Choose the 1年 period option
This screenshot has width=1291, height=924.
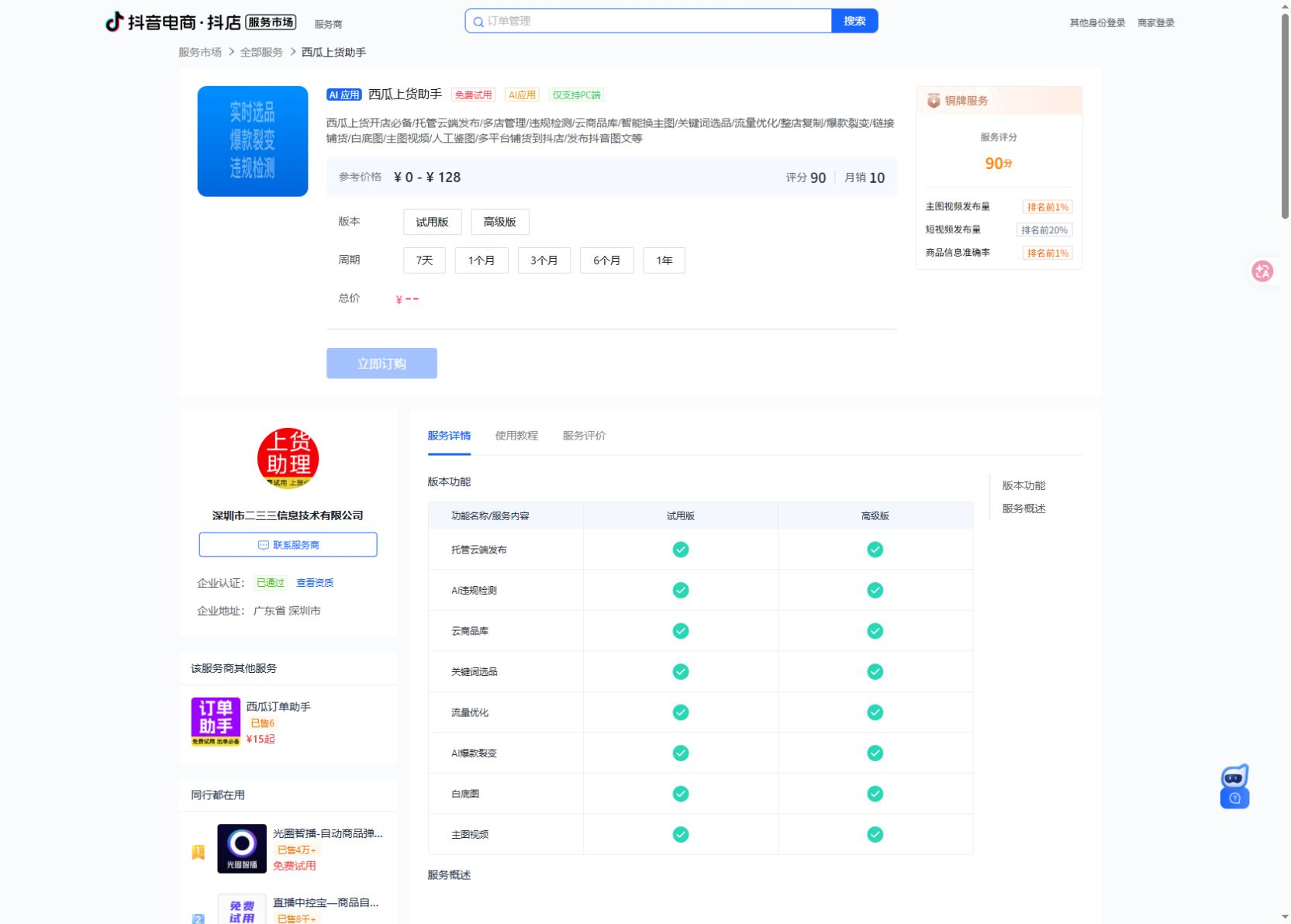coord(664,260)
